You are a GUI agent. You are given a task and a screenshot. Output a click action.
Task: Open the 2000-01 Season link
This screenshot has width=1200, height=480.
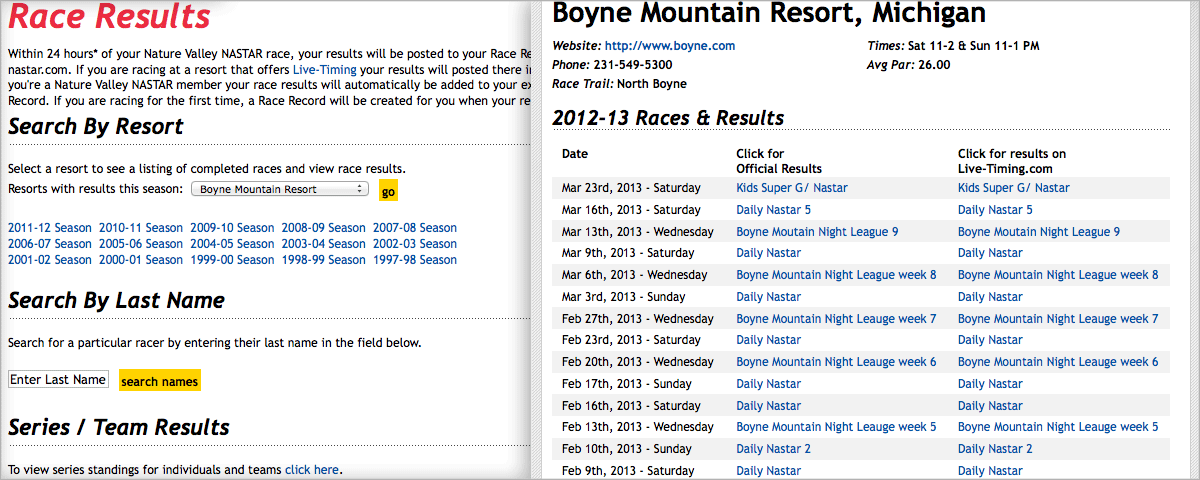click(141, 260)
